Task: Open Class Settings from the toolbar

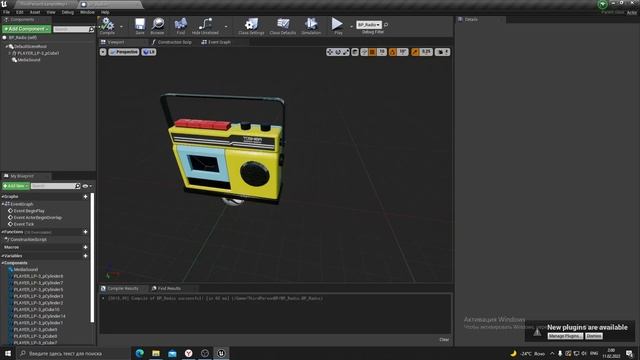Action: click(251, 24)
